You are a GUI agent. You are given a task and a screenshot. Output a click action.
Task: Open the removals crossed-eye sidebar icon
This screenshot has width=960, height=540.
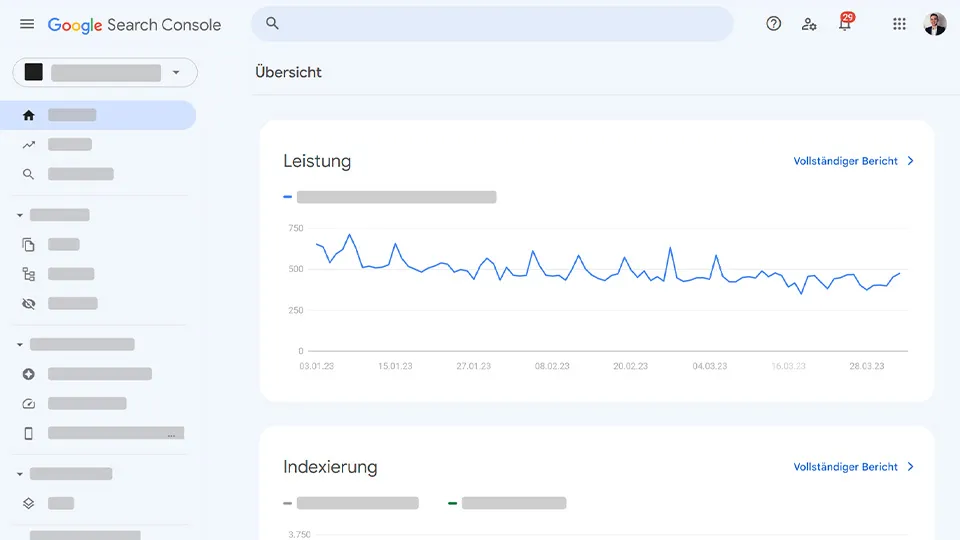click(x=29, y=304)
